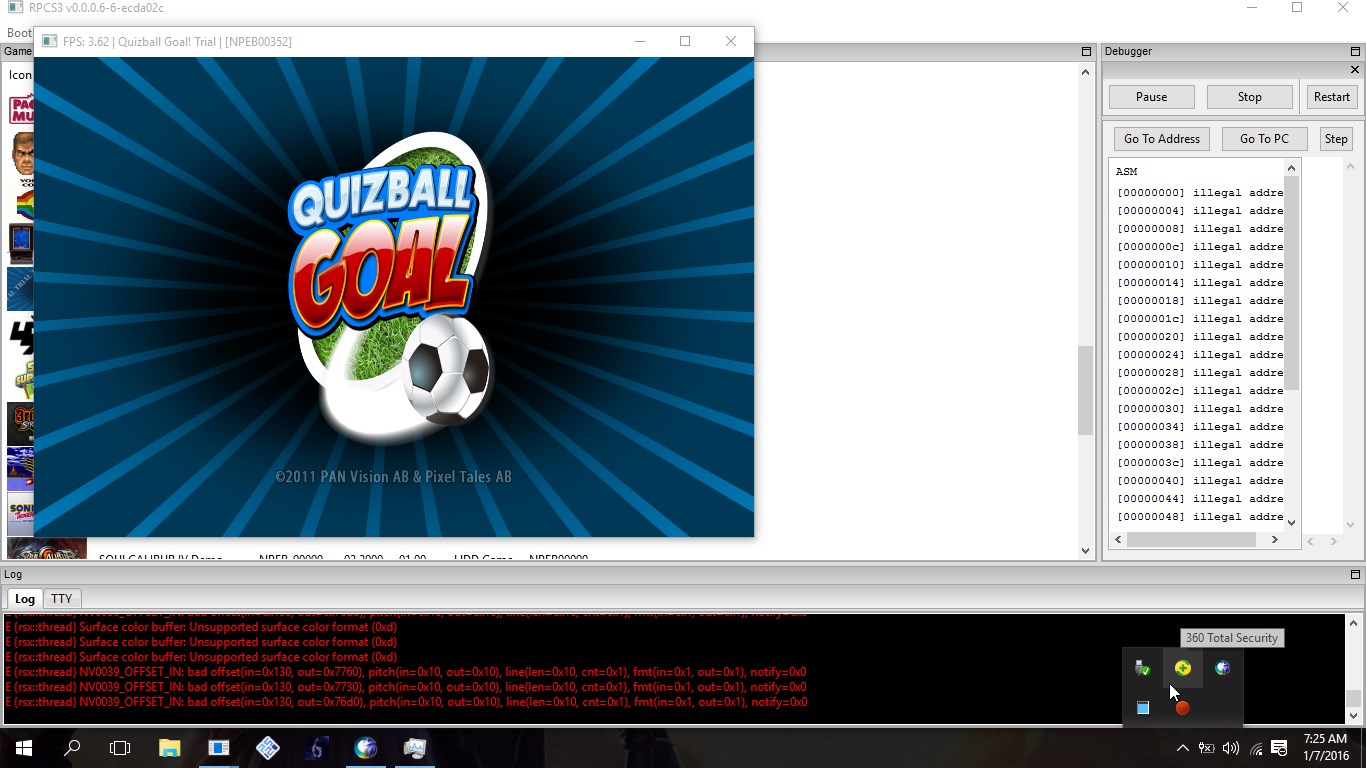The image size is (1366, 768).
Task: Select ASM line at address 00000000
Action: (1200, 193)
